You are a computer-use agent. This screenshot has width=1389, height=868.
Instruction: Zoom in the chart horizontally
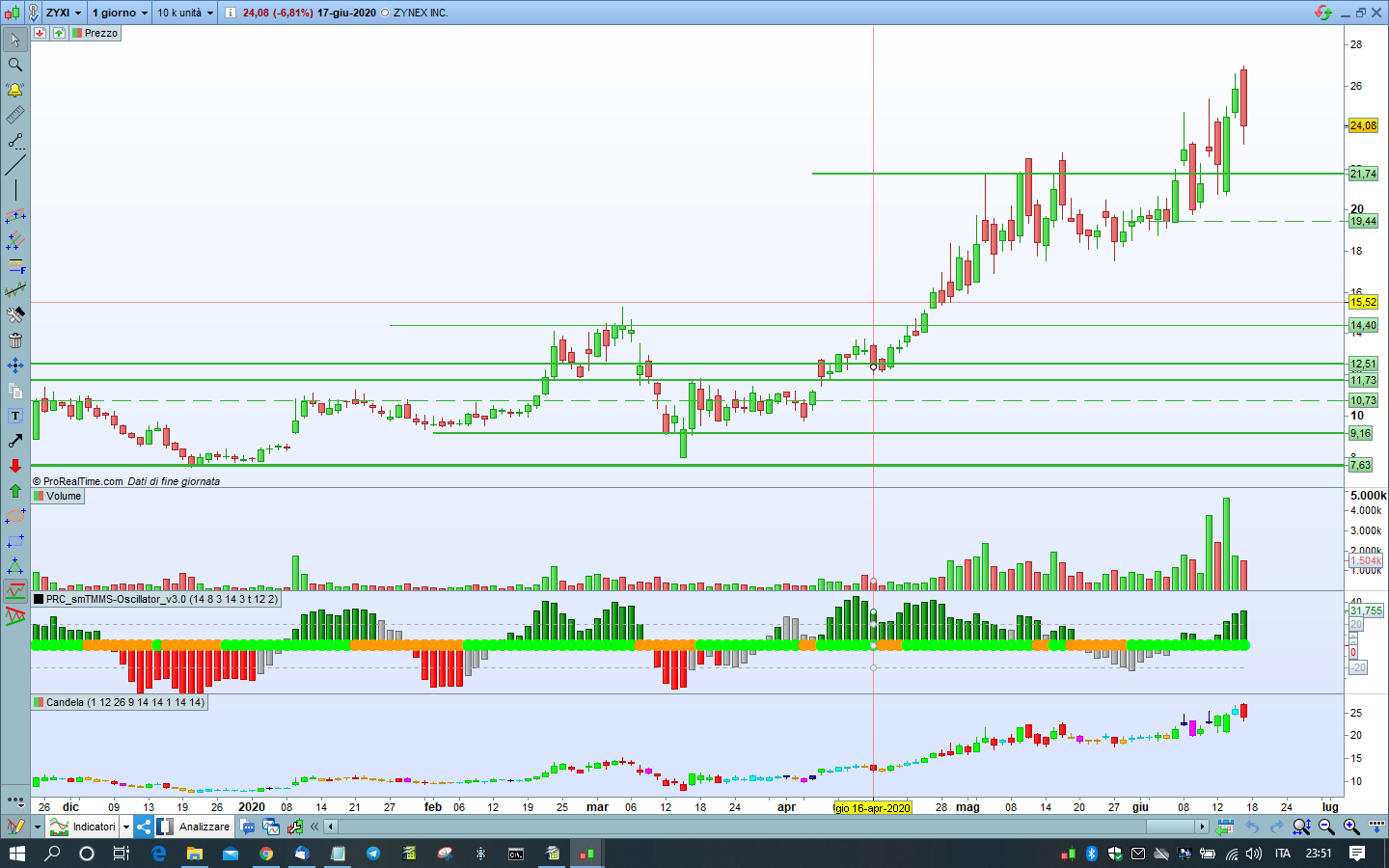coord(1351,827)
